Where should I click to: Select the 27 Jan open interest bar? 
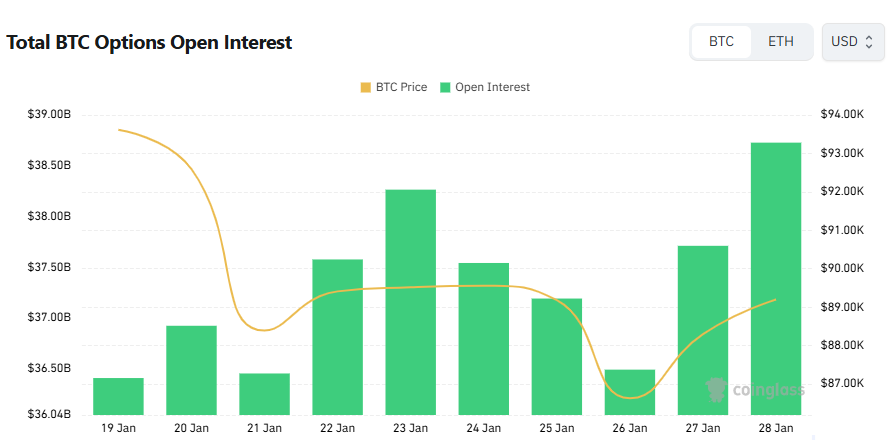703,330
